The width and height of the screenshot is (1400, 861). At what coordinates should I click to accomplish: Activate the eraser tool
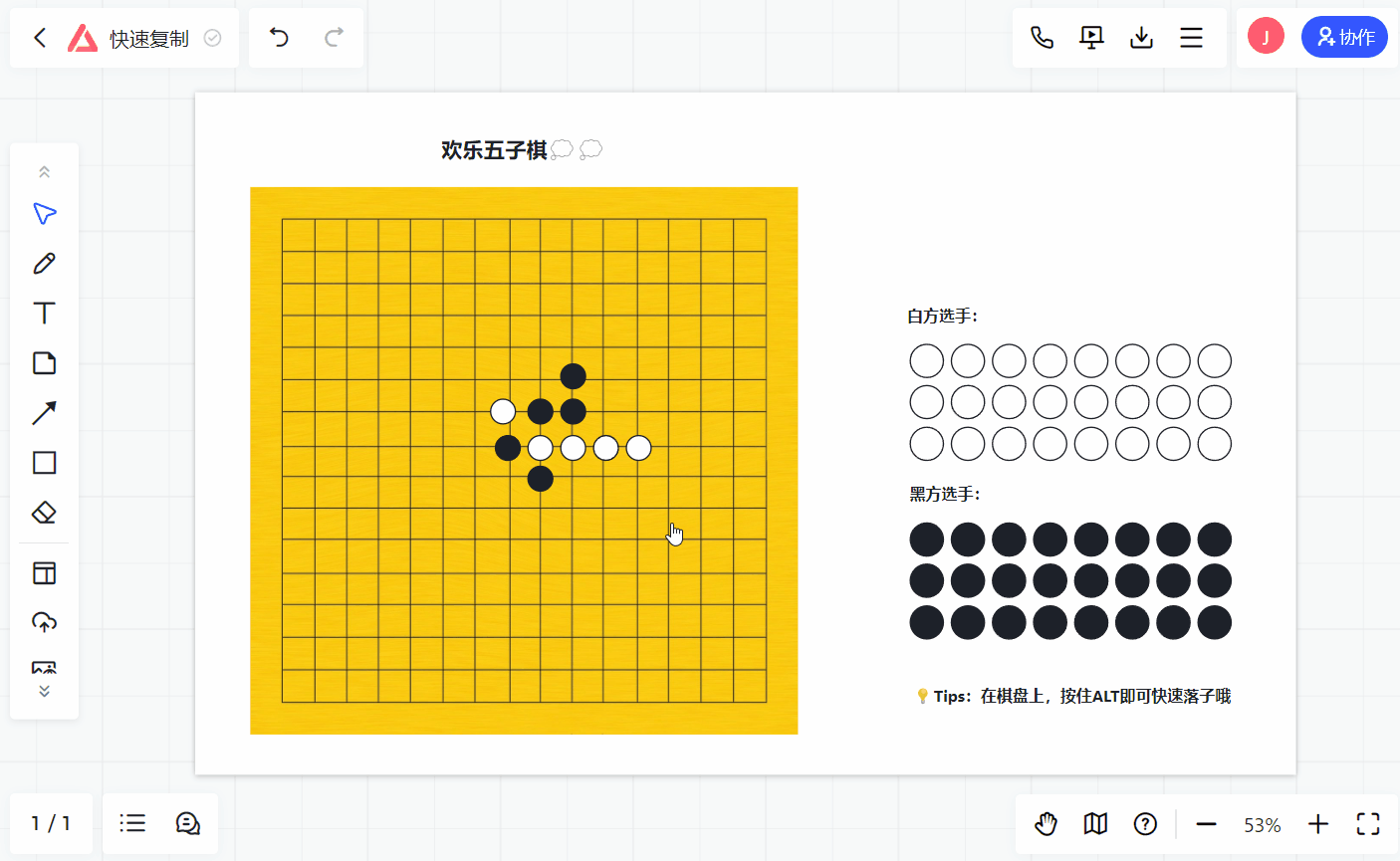pyautogui.click(x=44, y=513)
